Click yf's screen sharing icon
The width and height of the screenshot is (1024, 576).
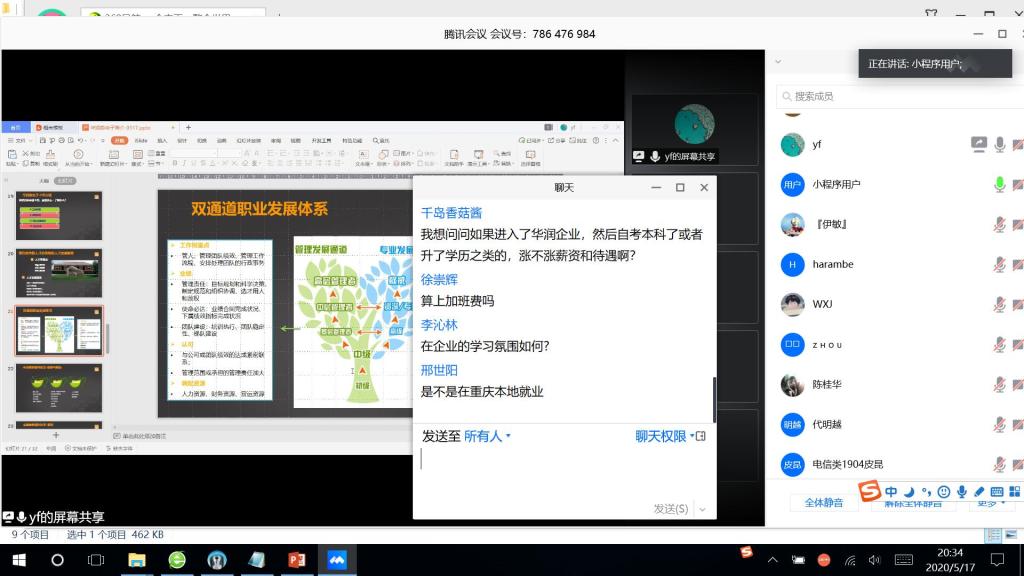979,144
